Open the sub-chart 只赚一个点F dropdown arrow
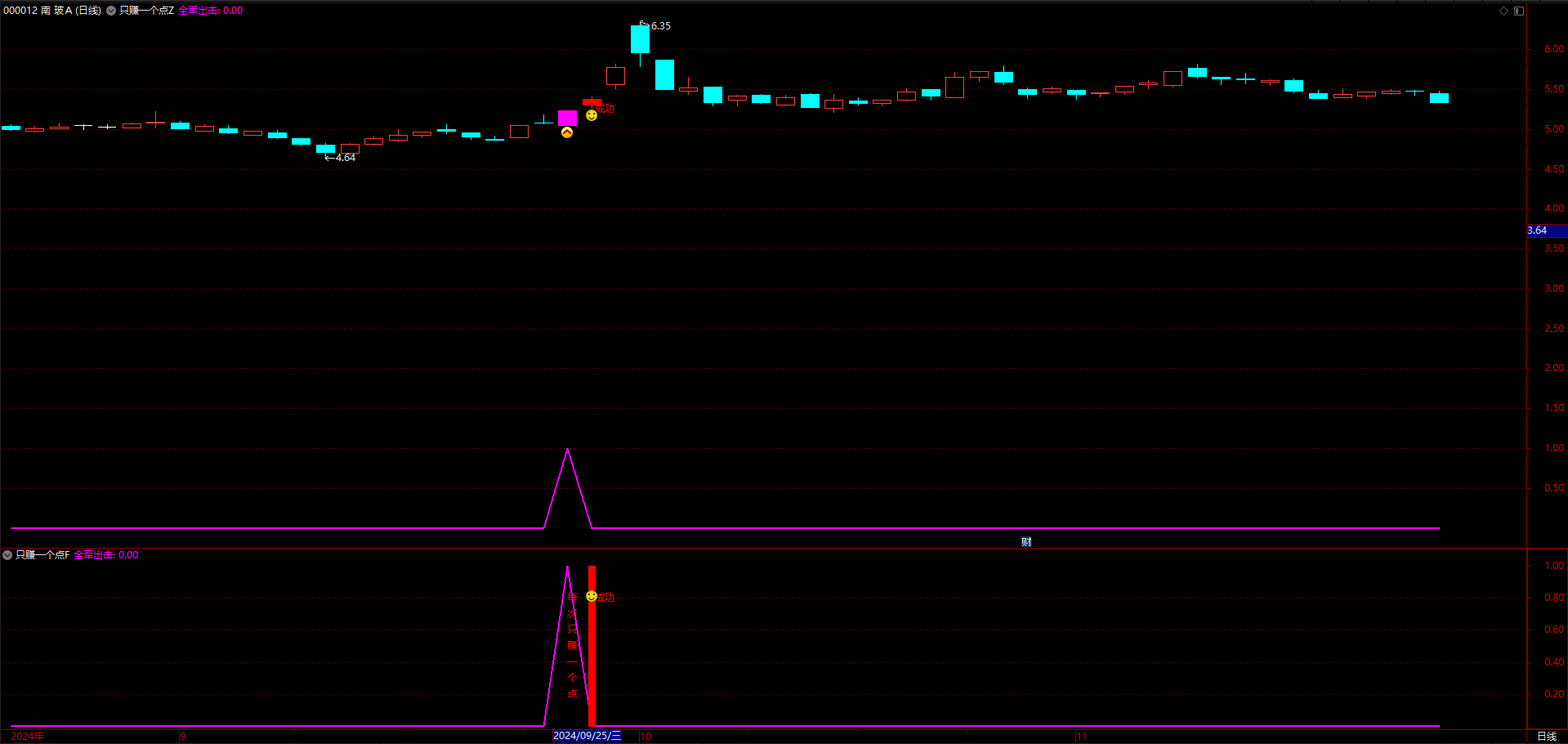This screenshot has width=1568, height=744. tap(7, 555)
